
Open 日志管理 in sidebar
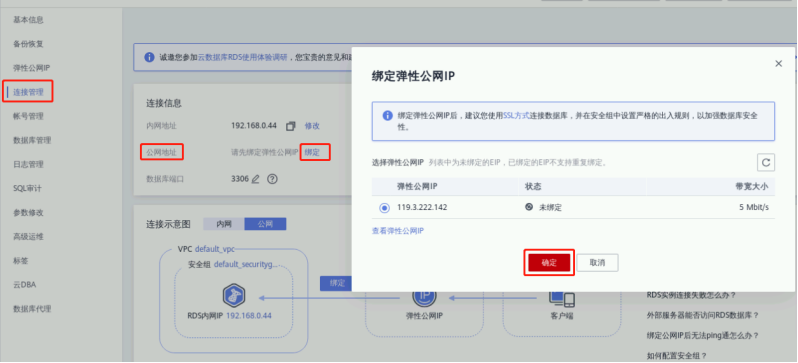pyautogui.click(x=28, y=164)
